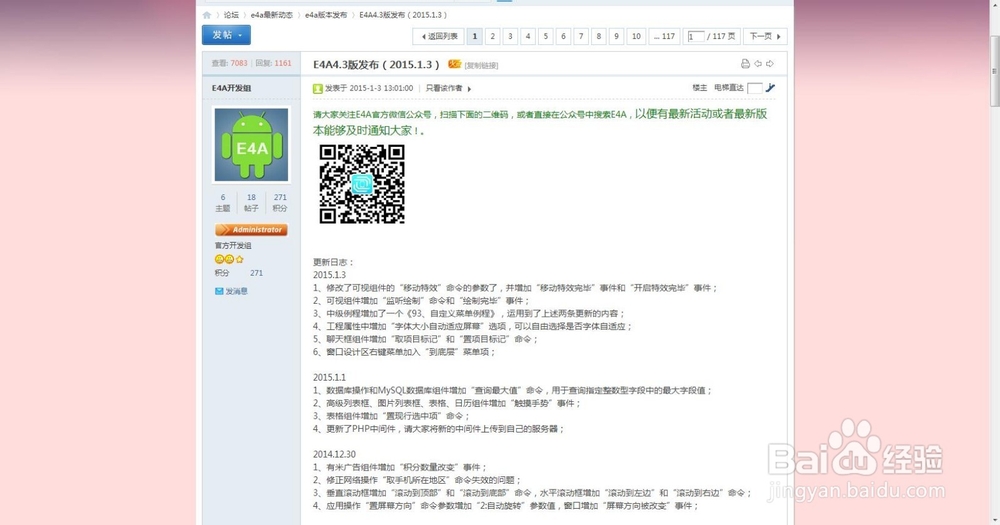Click reply count 1161

(283, 63)
